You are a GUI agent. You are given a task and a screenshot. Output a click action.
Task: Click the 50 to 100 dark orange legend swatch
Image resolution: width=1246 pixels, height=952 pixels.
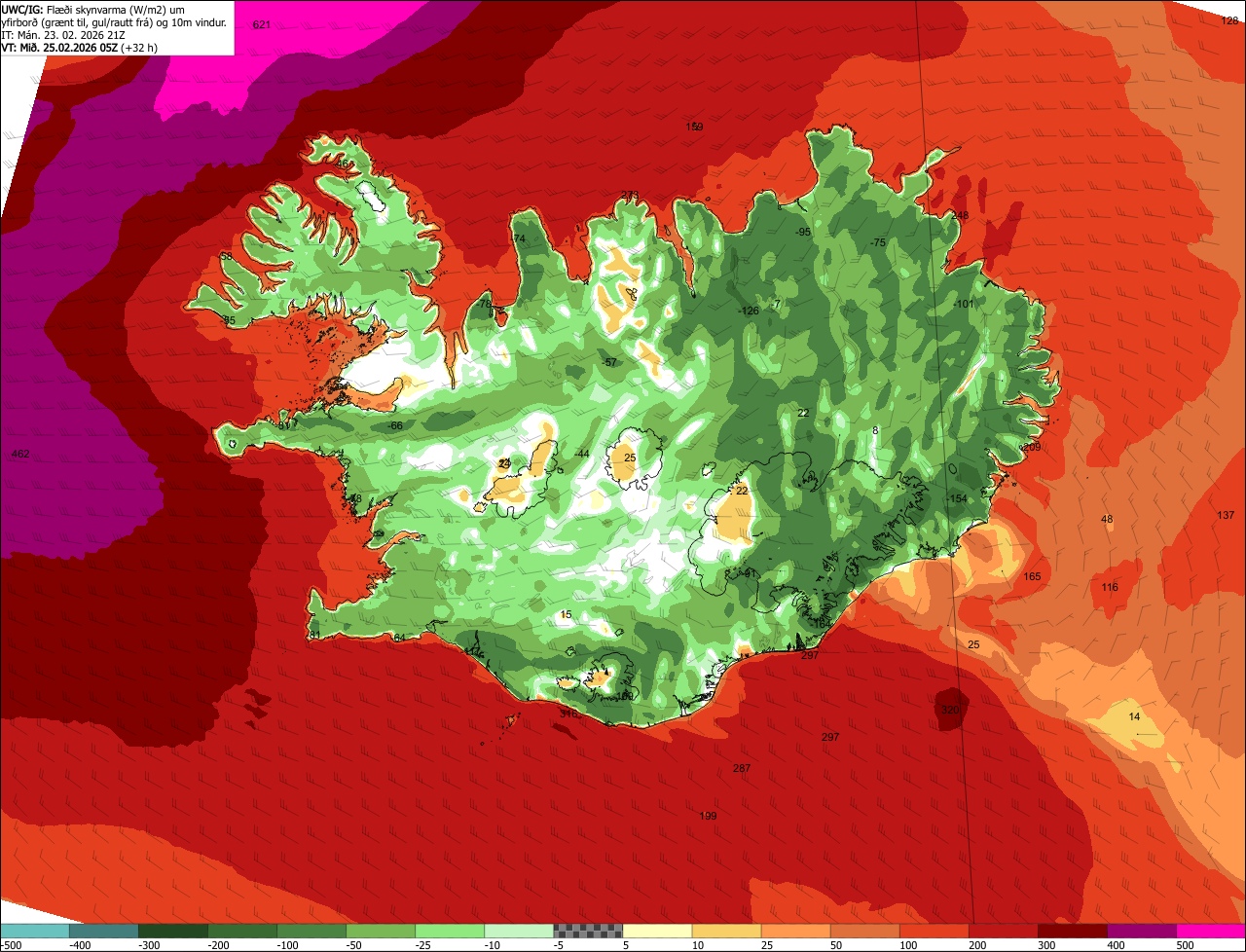tap(864, 931)
